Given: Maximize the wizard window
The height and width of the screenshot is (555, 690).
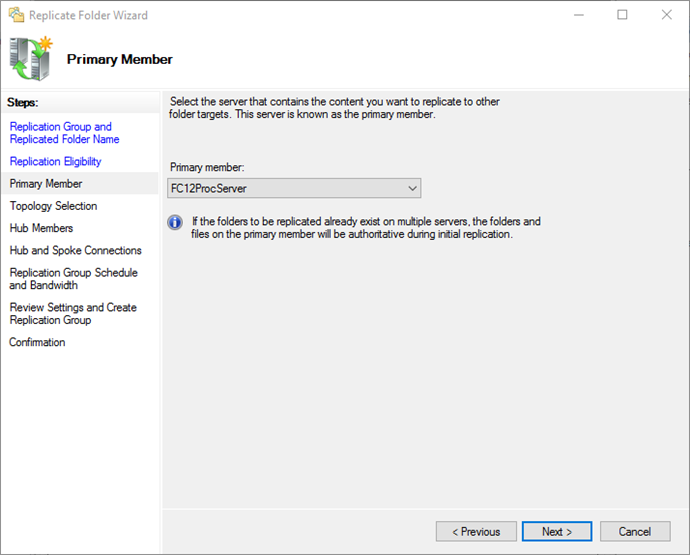Looking at the screenshot, I should pyautogui.click(x=622, y=15).
